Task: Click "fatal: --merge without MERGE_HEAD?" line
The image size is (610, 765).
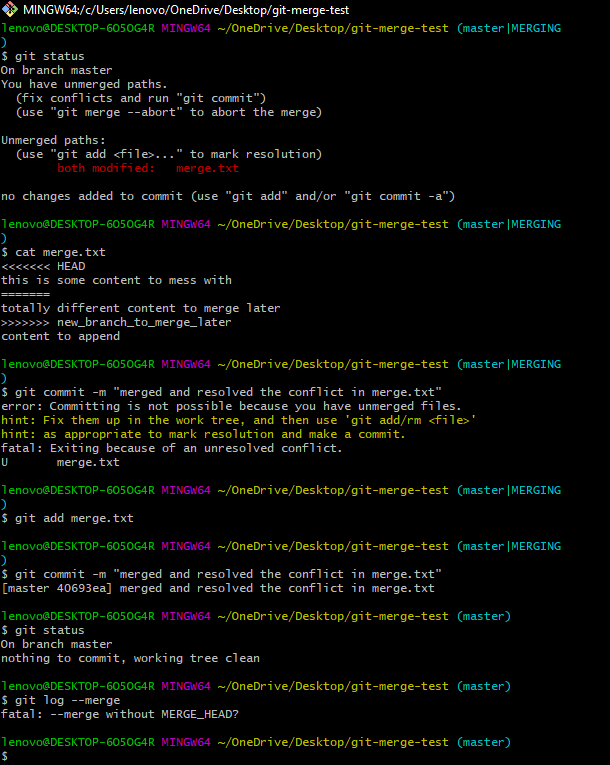Action: pos(120,714)
